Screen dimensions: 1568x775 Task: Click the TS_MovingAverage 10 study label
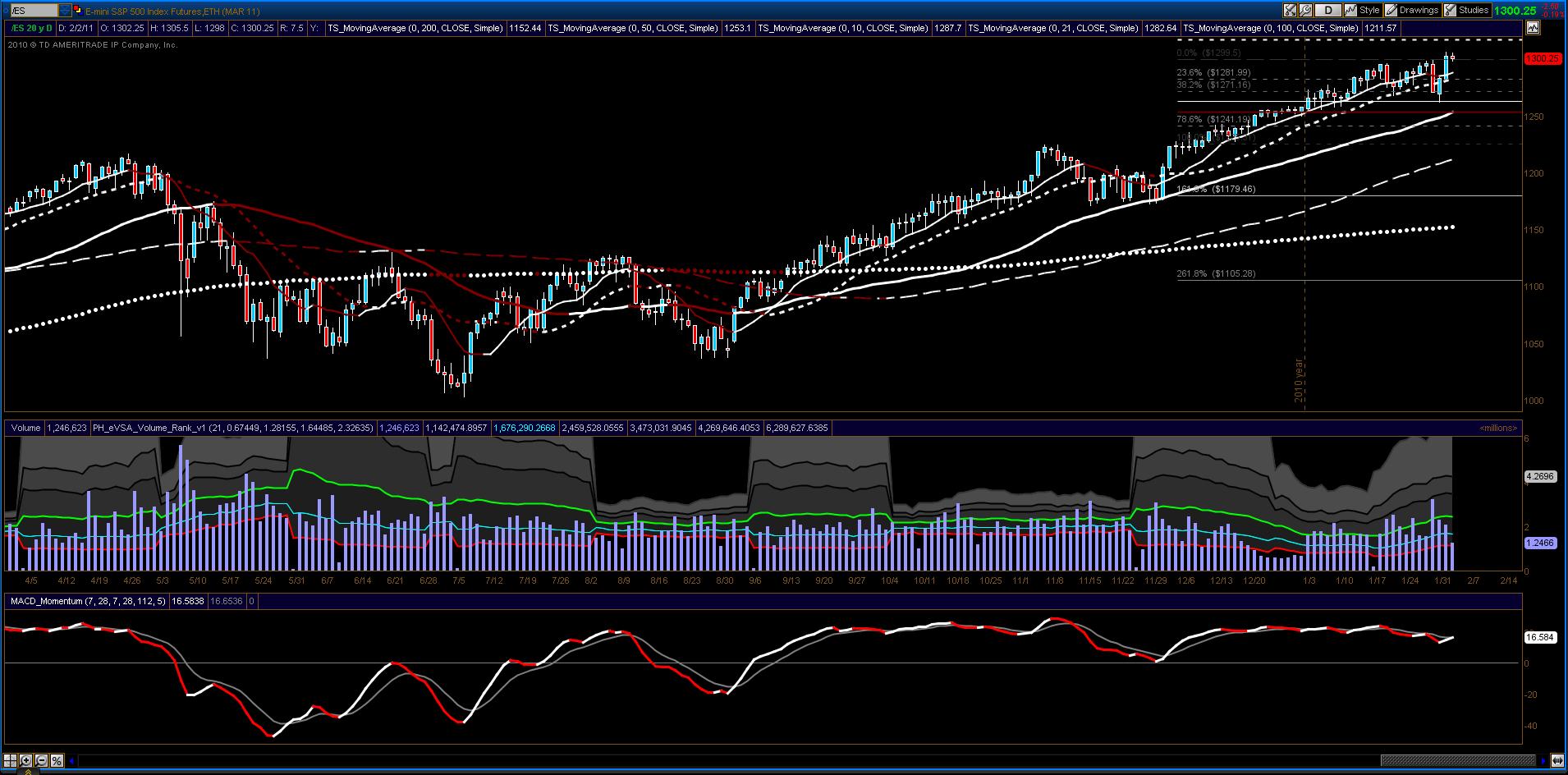(843, 28)
